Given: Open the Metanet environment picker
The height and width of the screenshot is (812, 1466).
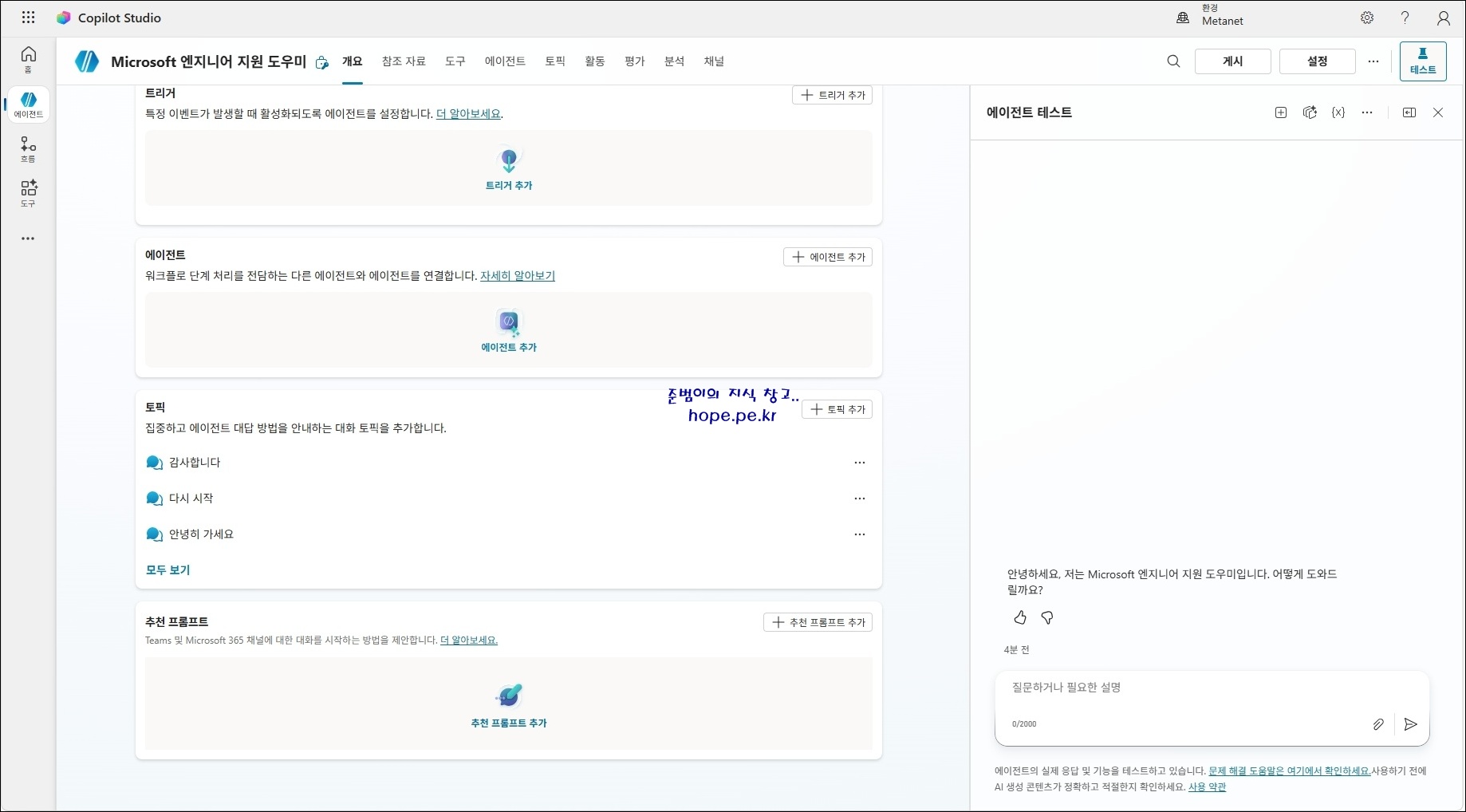Looking at the screenshot, I should coord(1211,18).
